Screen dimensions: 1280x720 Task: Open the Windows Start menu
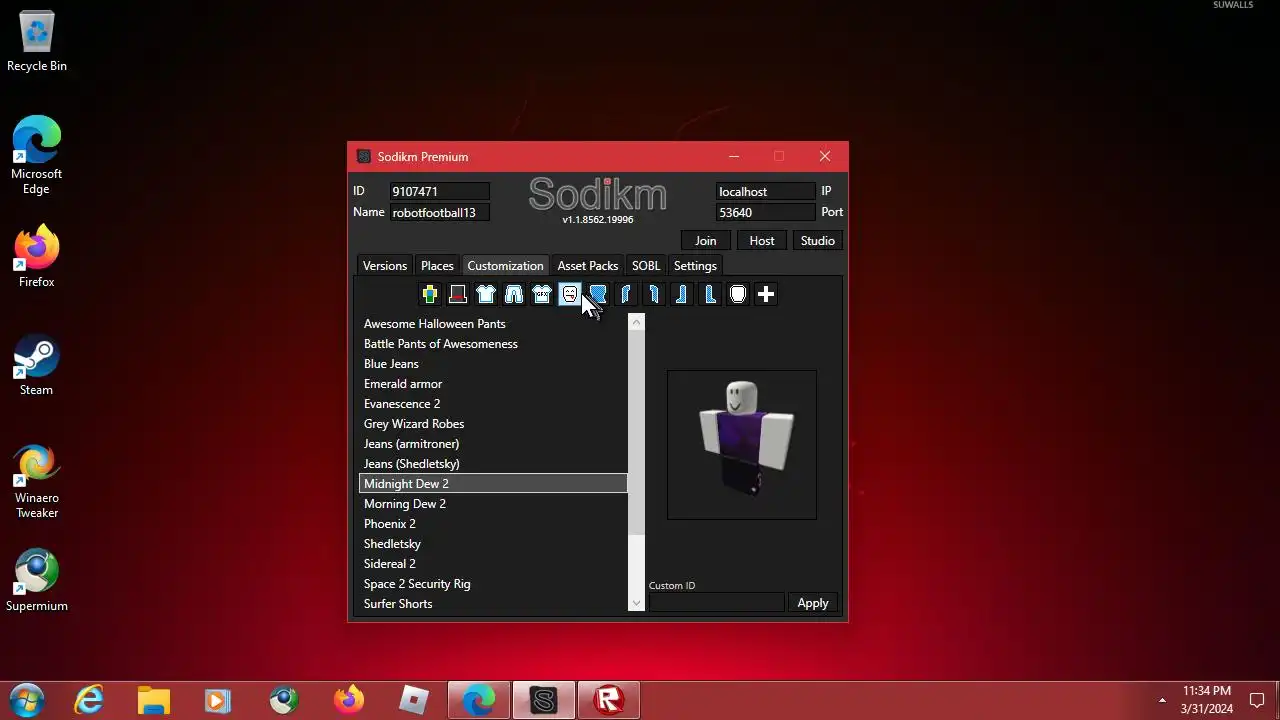point(27,700)
